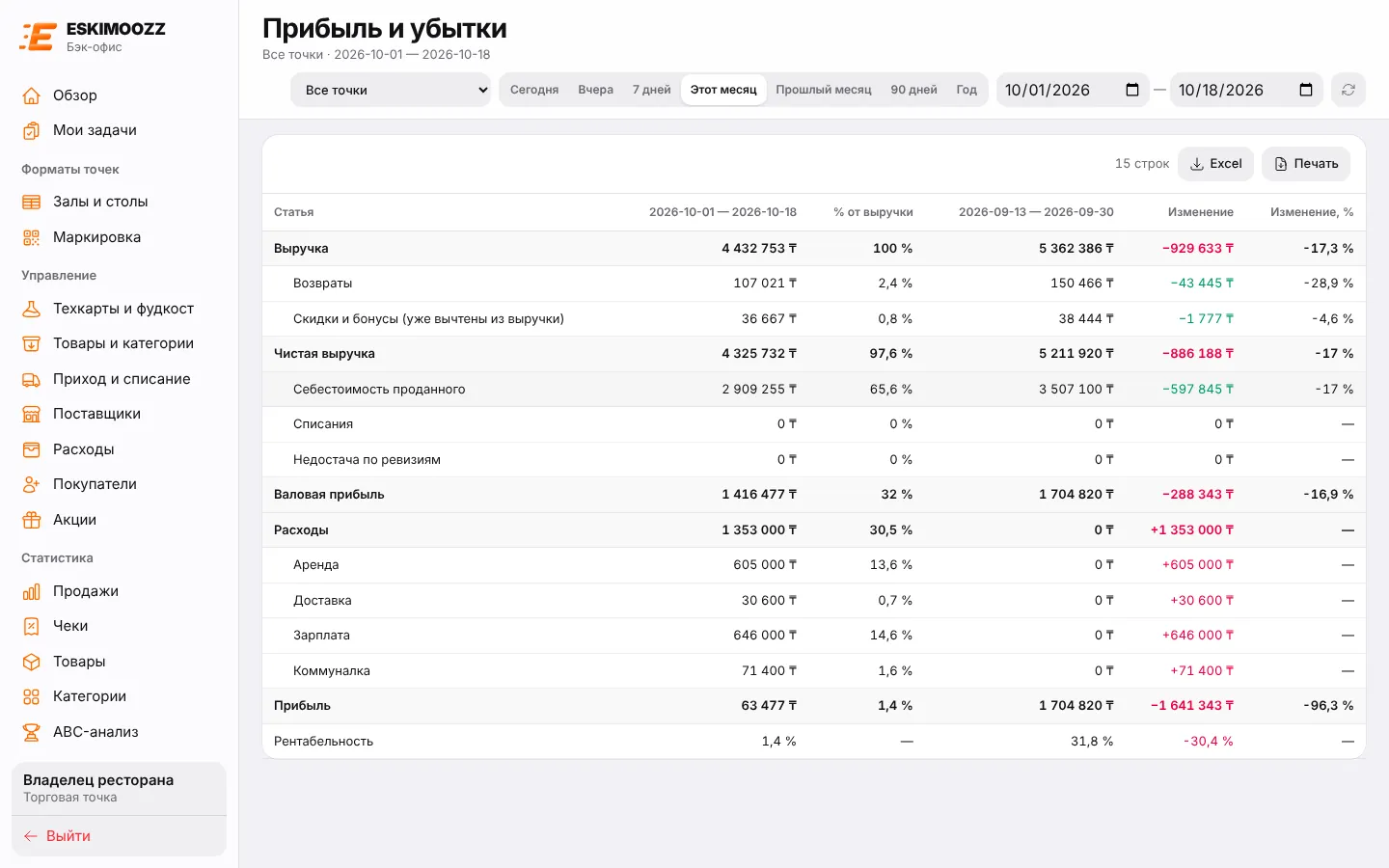The width and height of the screenshot is (1389, 868).
Task: Click the Приход и списание truck icon
Action: pos(32,379)
